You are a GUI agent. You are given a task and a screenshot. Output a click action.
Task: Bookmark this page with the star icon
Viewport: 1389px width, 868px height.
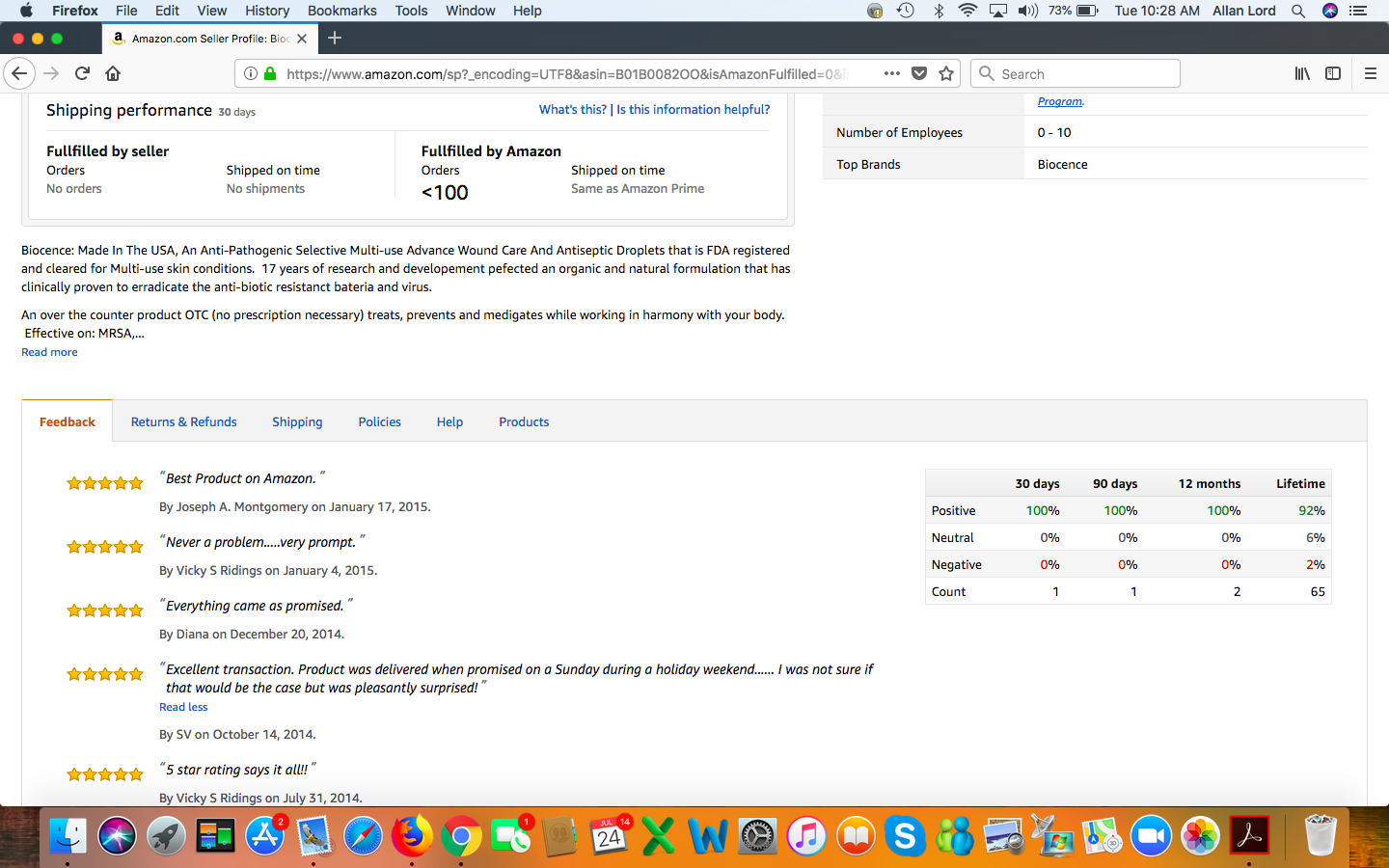pyautogui.click(x=946, y=73)
